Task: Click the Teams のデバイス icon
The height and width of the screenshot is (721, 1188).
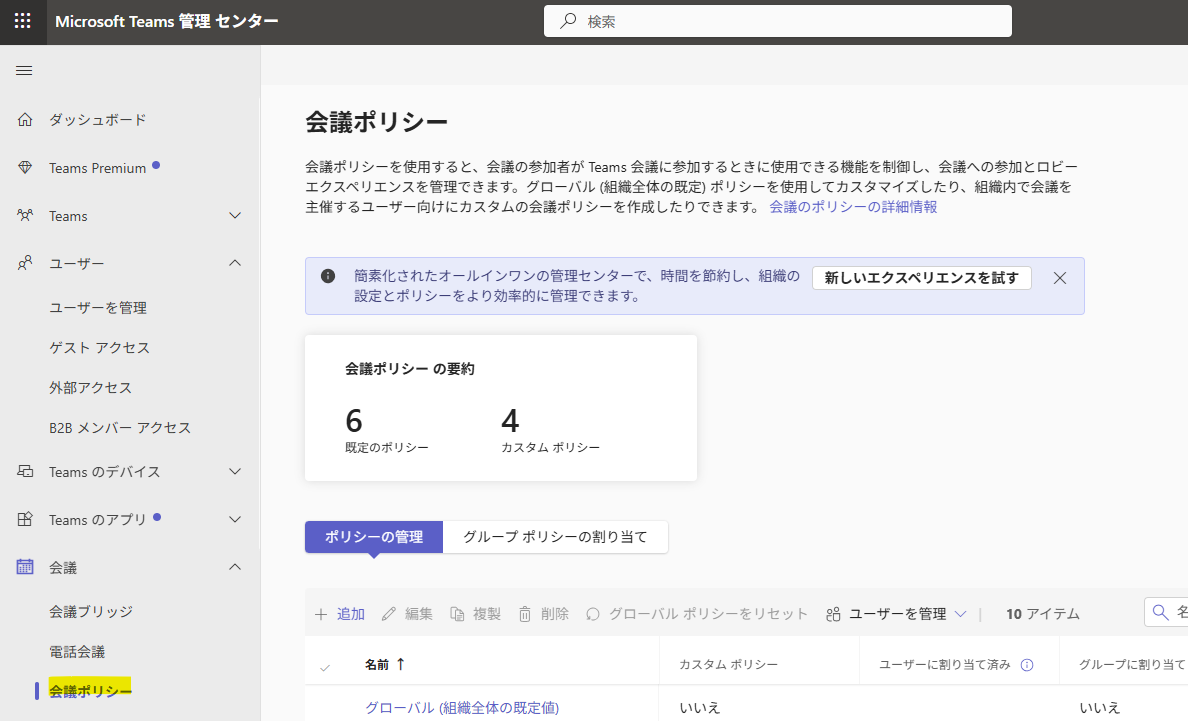Action: [x=25, y=471]
